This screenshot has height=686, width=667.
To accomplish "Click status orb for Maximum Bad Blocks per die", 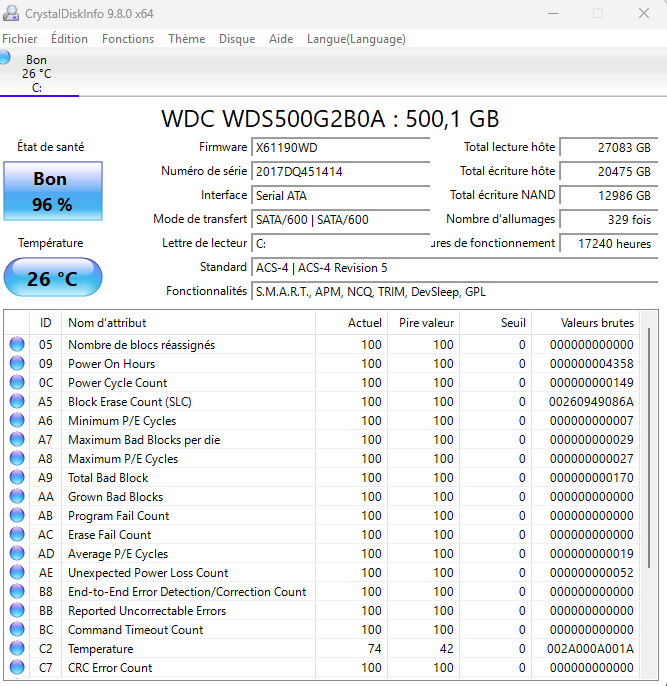I will [x=17, y=439].
